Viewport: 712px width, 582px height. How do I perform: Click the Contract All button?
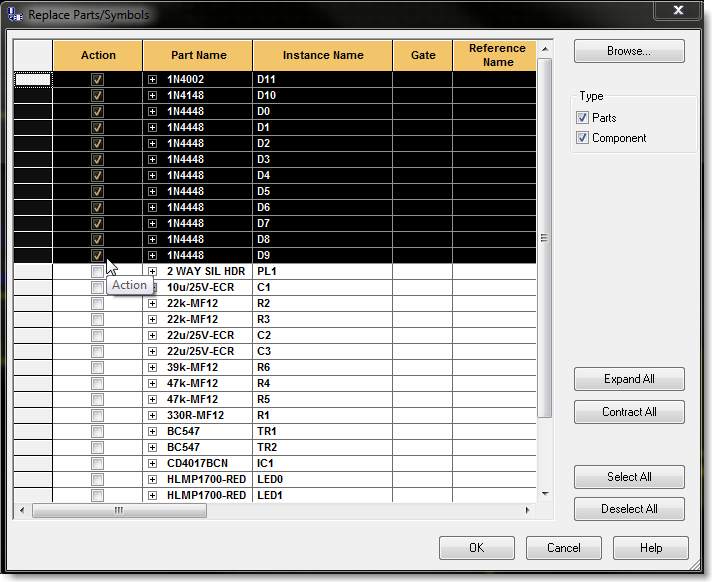click(629, 412)
